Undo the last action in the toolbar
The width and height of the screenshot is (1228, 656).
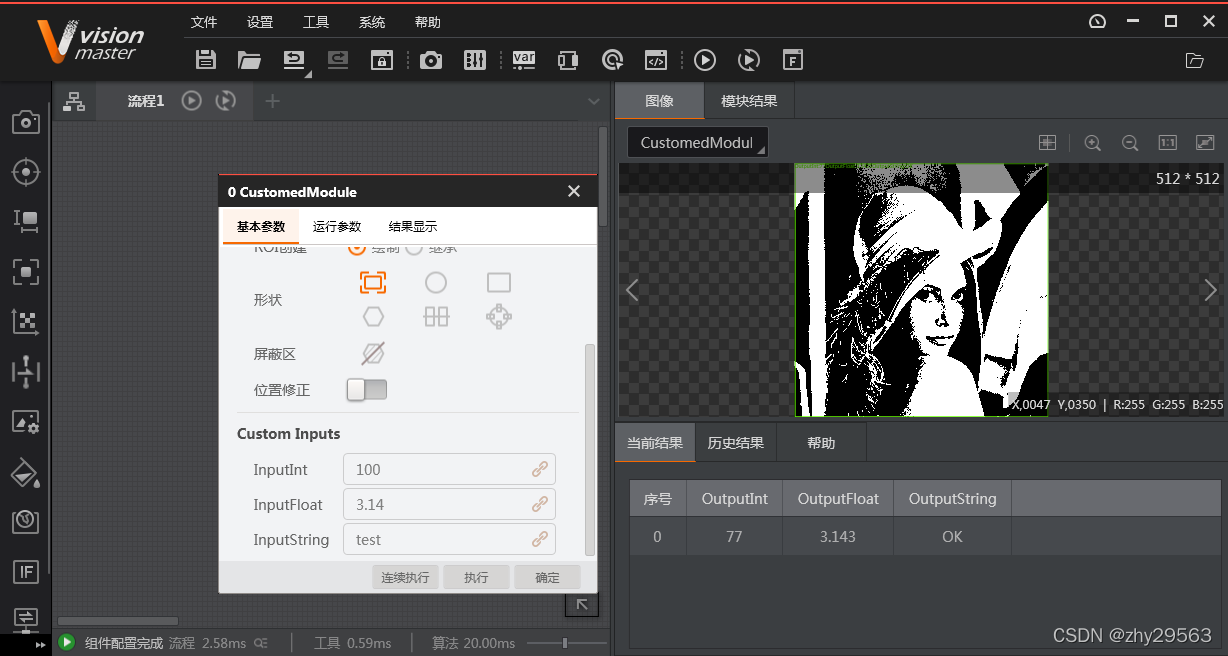coord(294,60)
